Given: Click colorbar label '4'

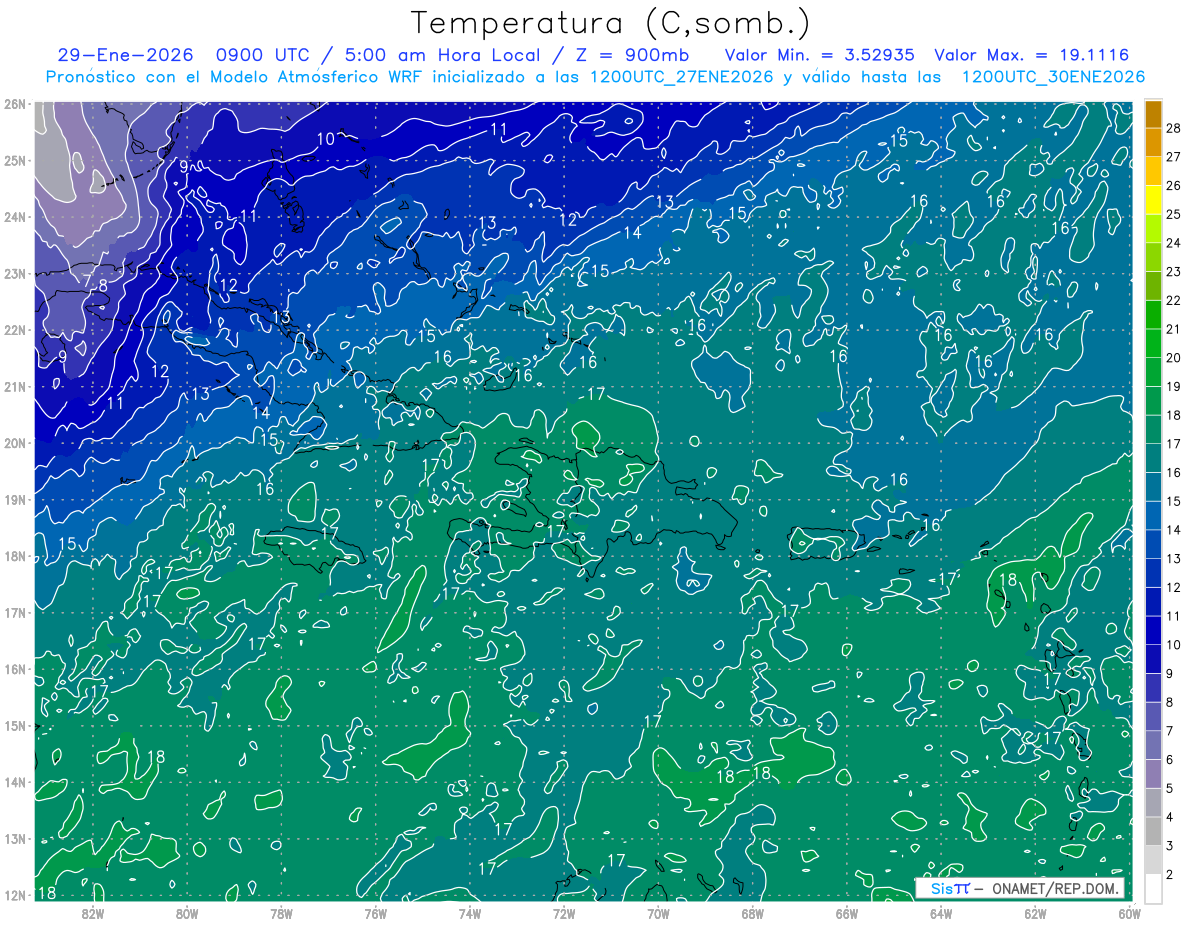Looking at the screenshot, I should [1169, 817].
